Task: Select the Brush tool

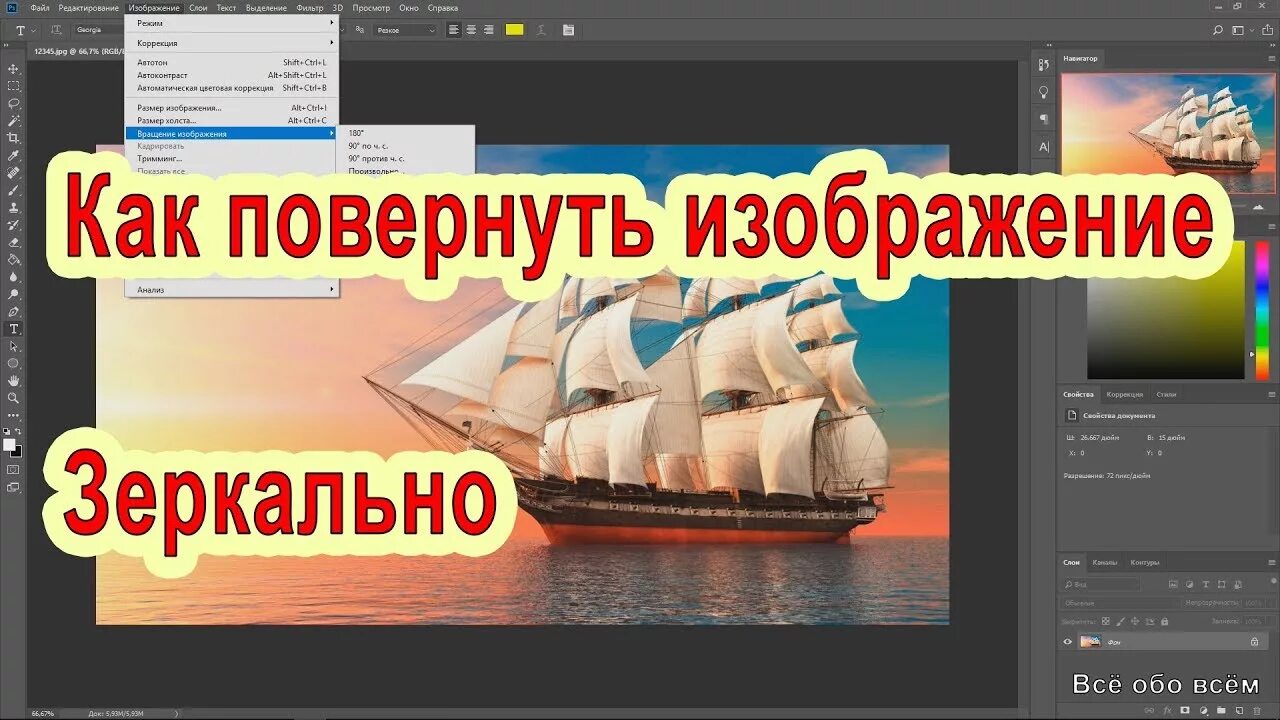Action: click(x=13, y=190)
